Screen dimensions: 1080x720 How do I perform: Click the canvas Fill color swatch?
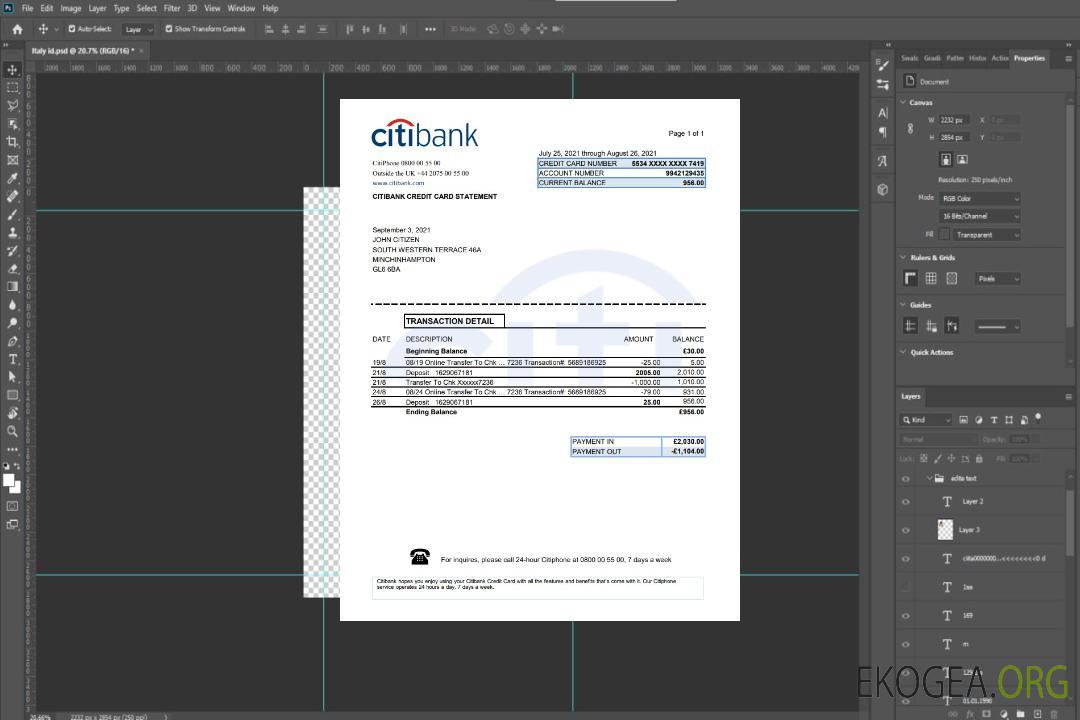945,235
